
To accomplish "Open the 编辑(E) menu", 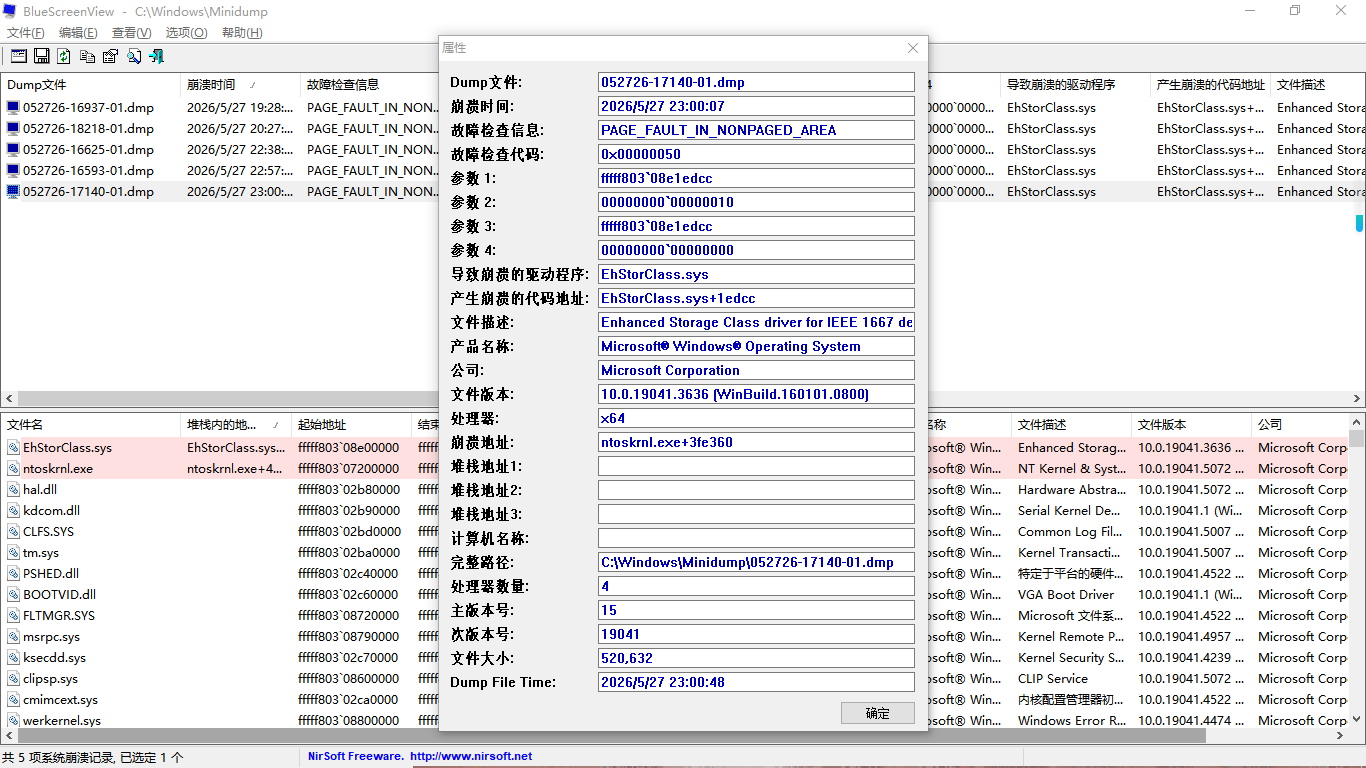I will click(78, 33).
